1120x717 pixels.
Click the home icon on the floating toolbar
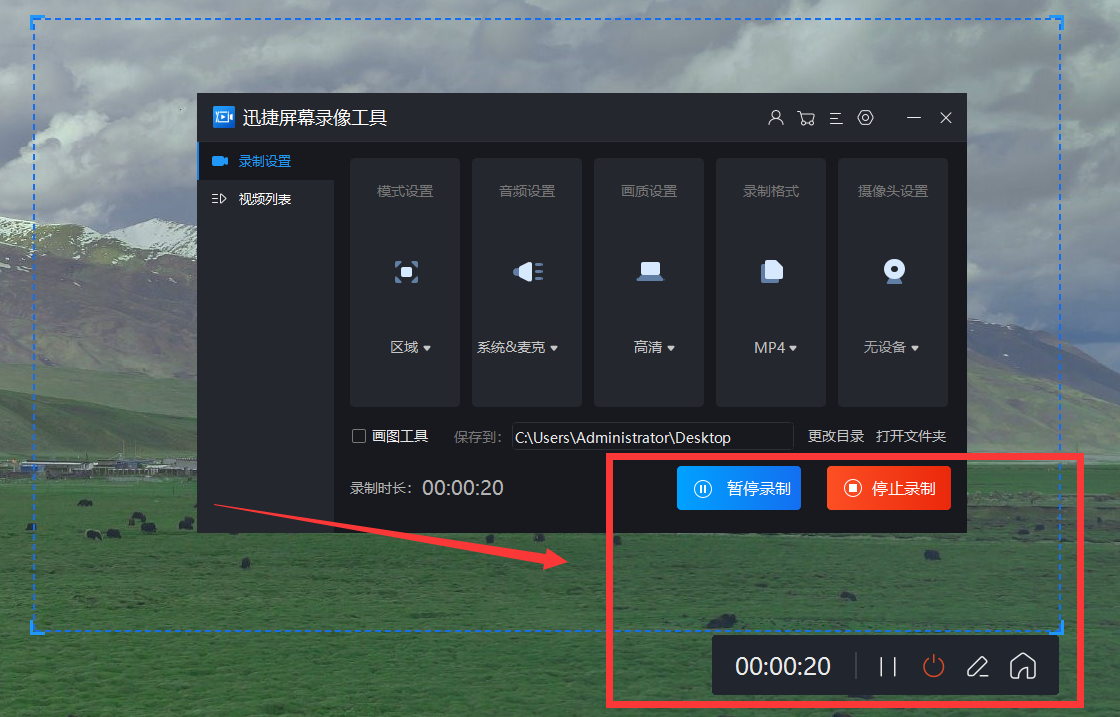coord(1023,666)
